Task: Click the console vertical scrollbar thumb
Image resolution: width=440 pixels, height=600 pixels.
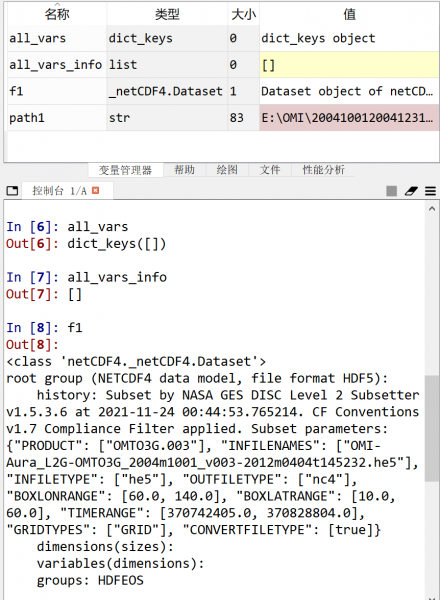Action: point(432,428)
